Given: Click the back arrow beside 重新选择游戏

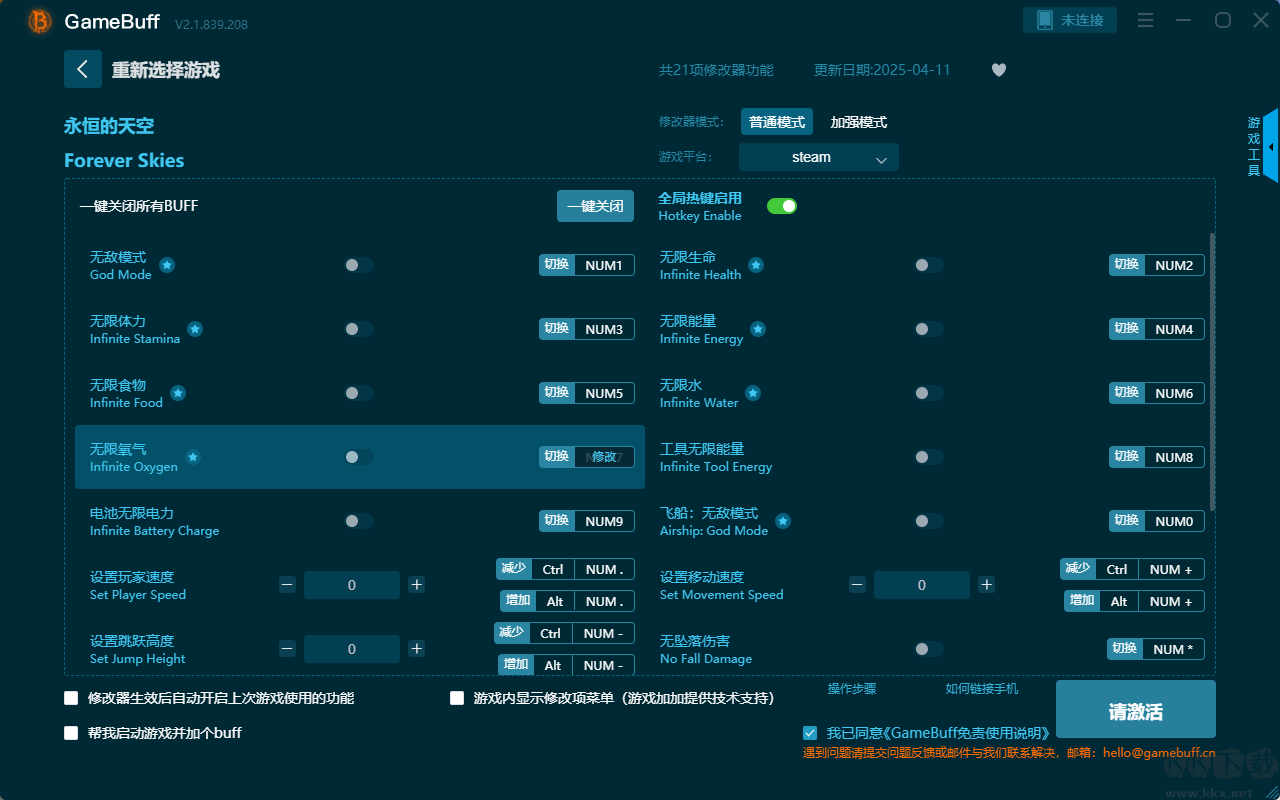Looking at the screenshot, I should tap(83, 69).
